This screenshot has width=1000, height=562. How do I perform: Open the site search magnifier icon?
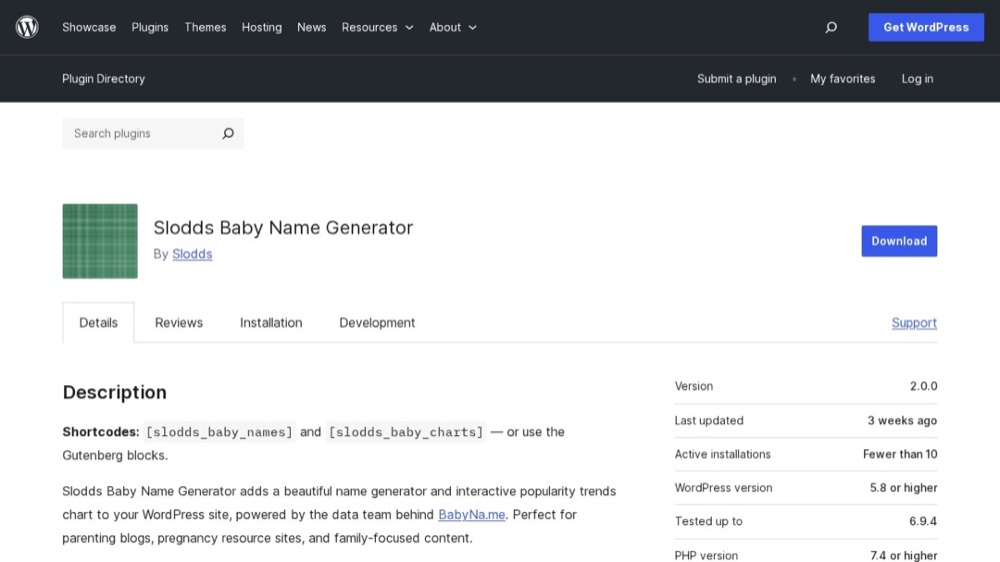830,27
